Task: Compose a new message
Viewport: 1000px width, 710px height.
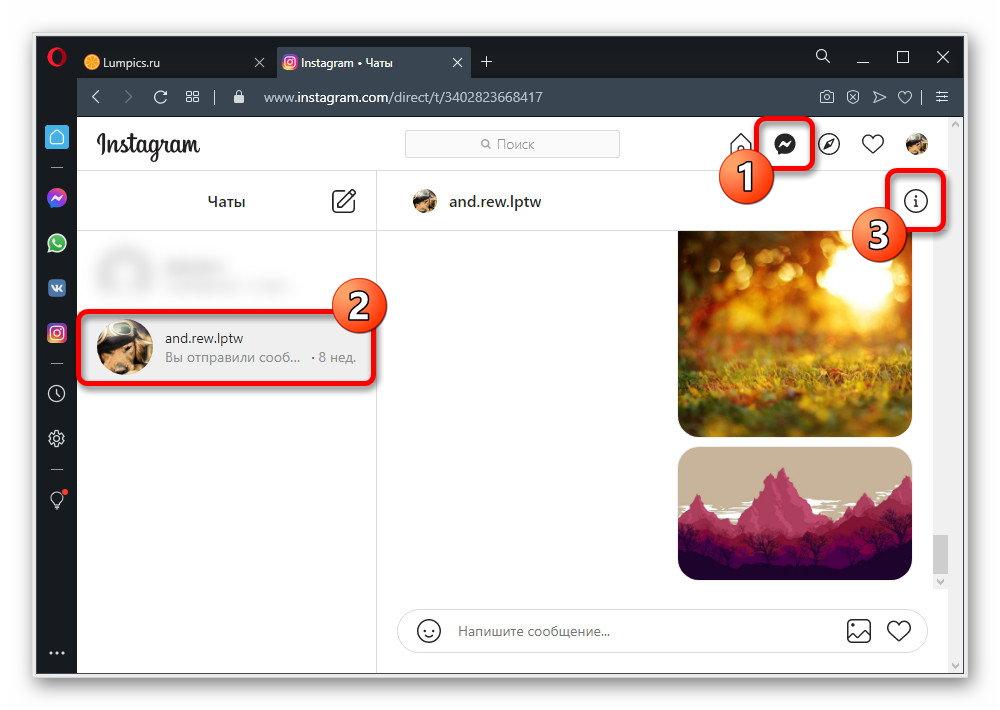Action: [344, 201]
